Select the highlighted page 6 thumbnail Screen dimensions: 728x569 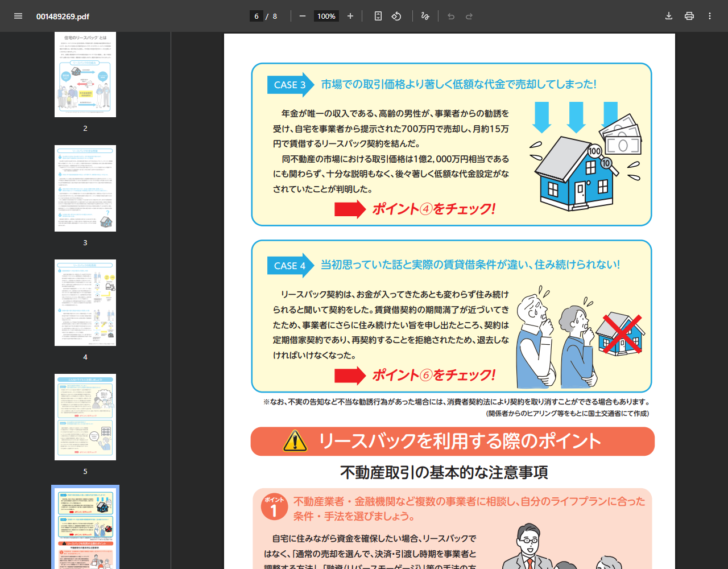pyautogui.click(x=85, y=527)
